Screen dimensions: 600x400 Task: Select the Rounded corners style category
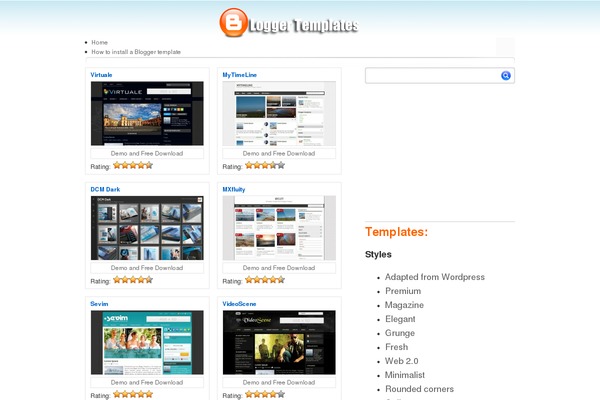click(419, 389)
